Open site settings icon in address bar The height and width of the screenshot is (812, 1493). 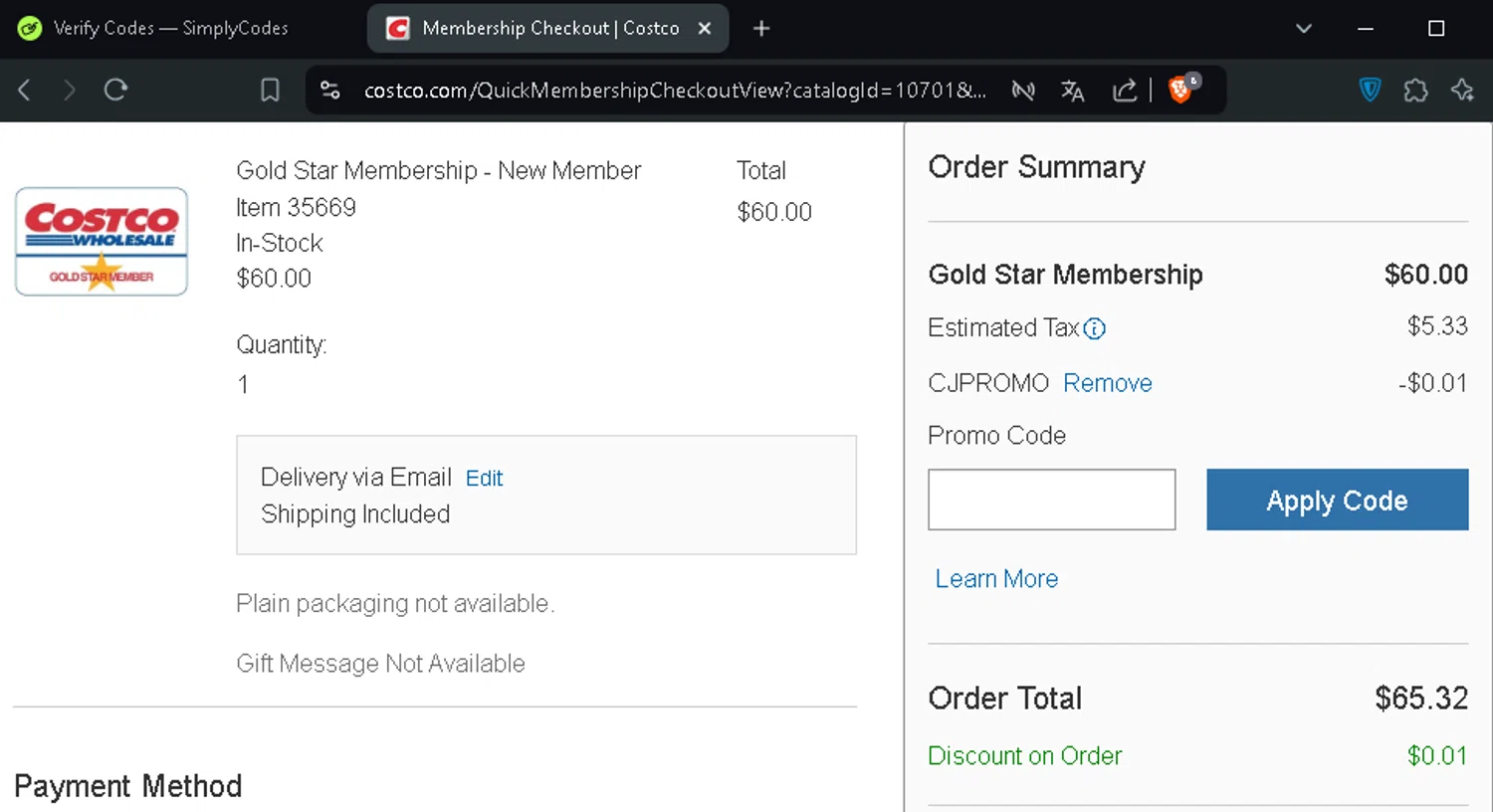coord(330,91)
